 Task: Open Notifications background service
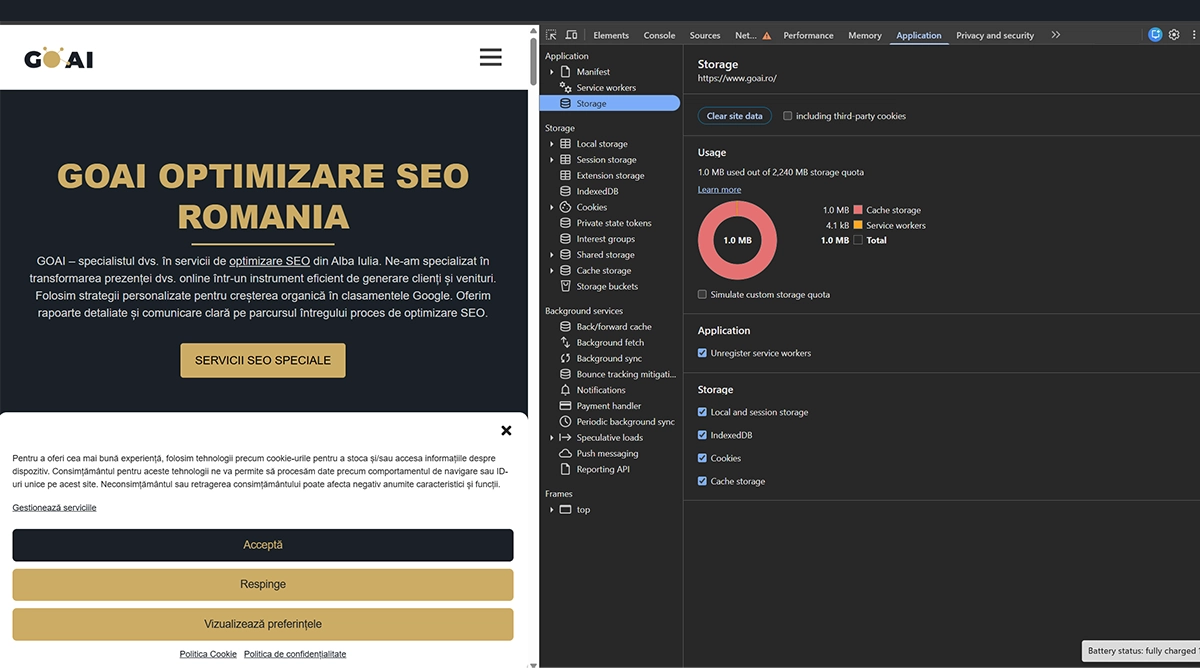(x=601, y=390)
